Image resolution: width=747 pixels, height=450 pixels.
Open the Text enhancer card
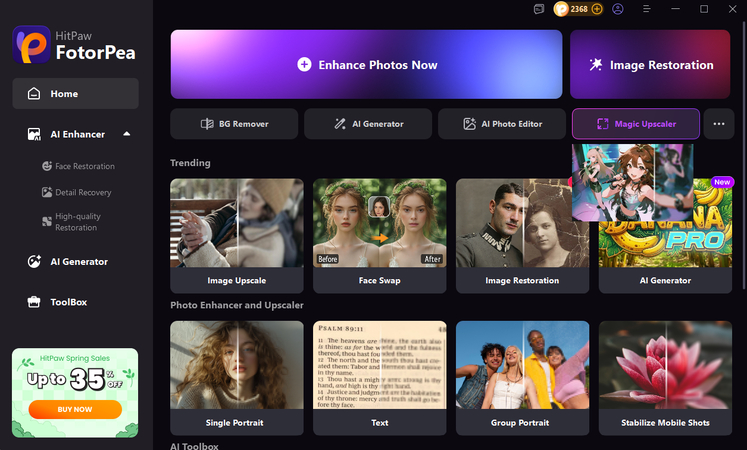[x=380, y=378]
